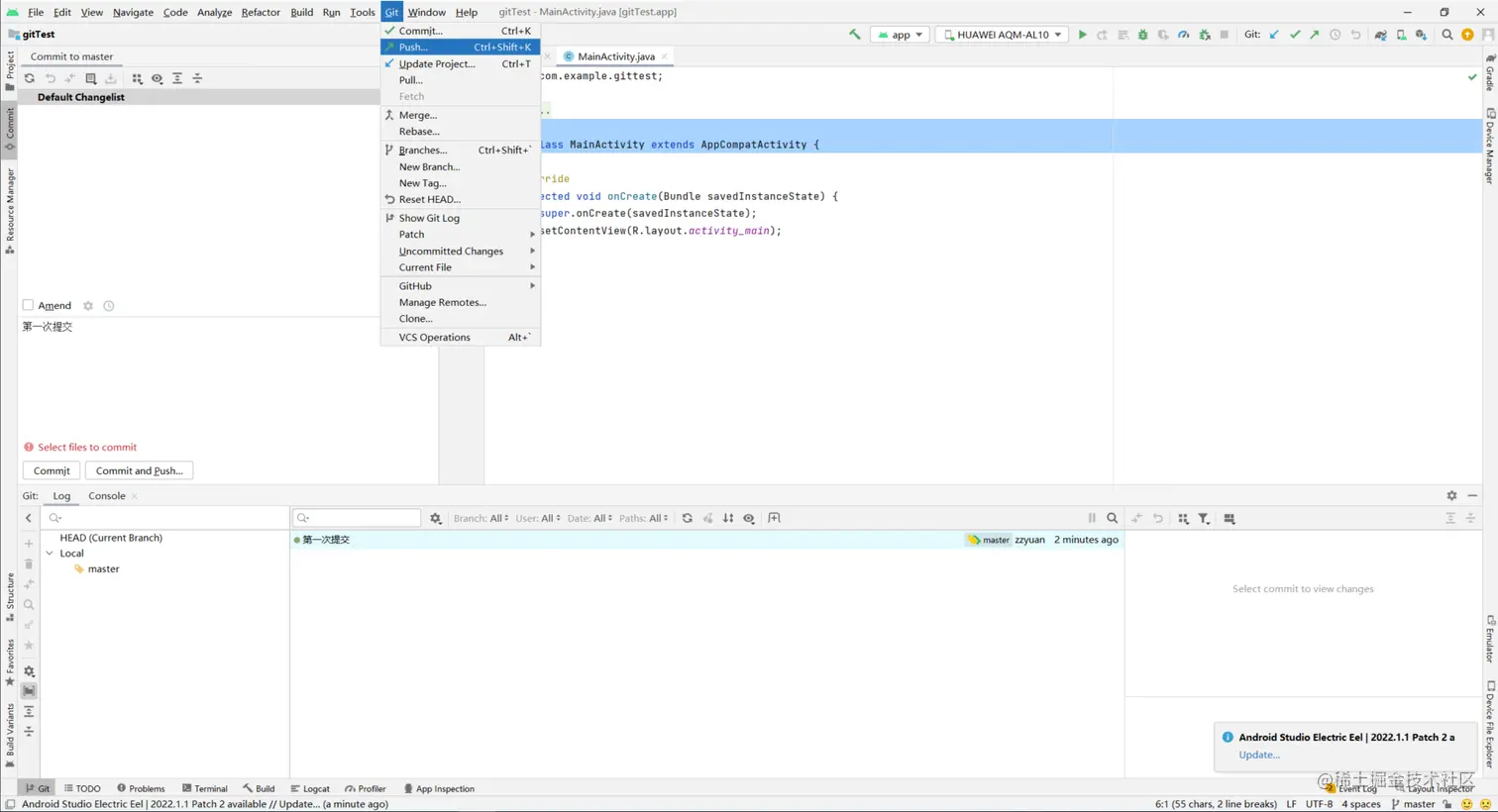Image resolution: width=1498 pixels, height=812 pixels.
Task: Open the HUAWEI AQM-AL10 device dropdown
Action: [1003, 35]
